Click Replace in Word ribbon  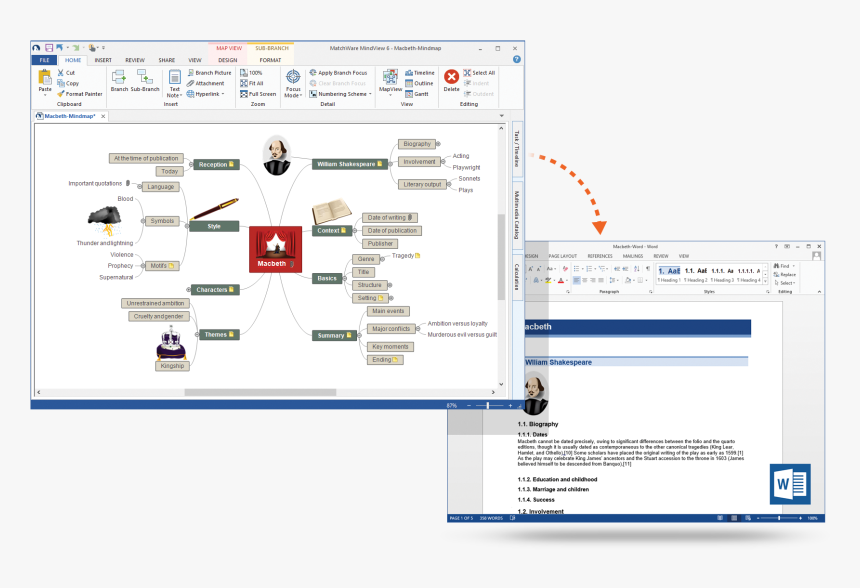(784, 274)
